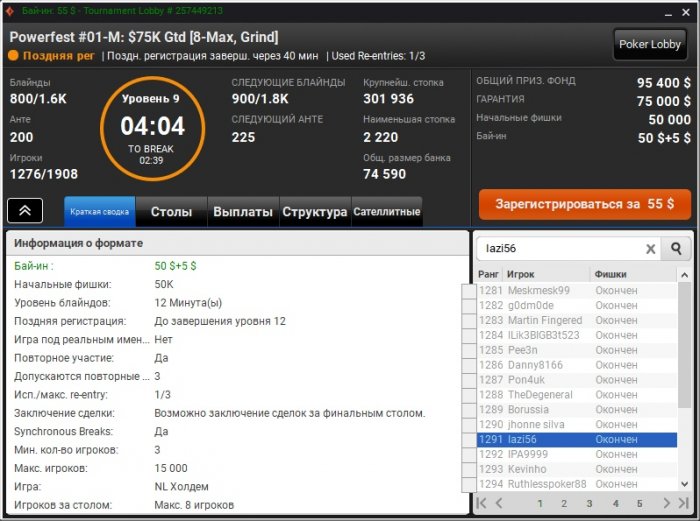This screenshot has width=700, height=521.
Task: Go to page 2 of players
Action: click(564, 504)
